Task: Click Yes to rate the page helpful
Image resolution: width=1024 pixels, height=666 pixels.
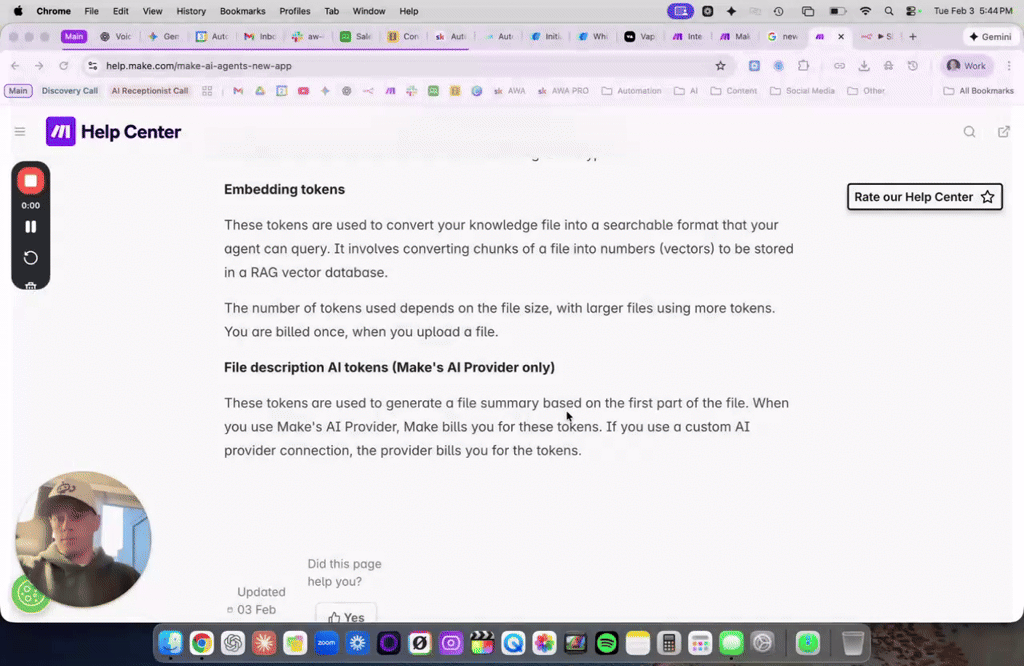Action: [x=346, y=616]
